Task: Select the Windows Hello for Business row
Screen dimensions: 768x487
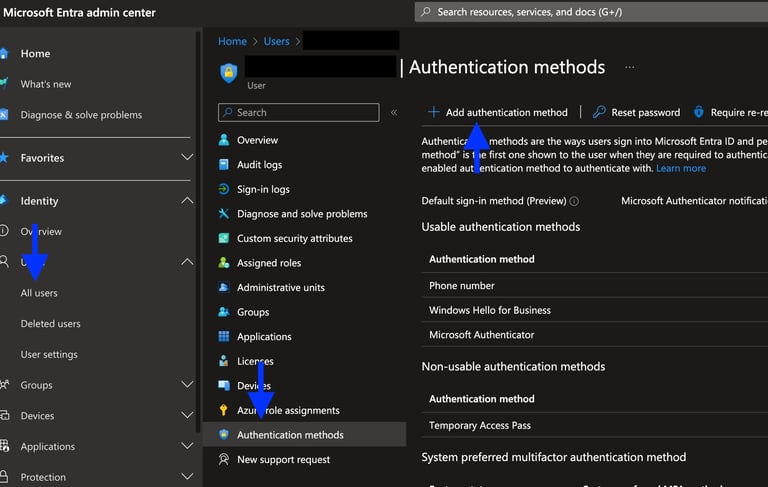Action: point(595,310)
